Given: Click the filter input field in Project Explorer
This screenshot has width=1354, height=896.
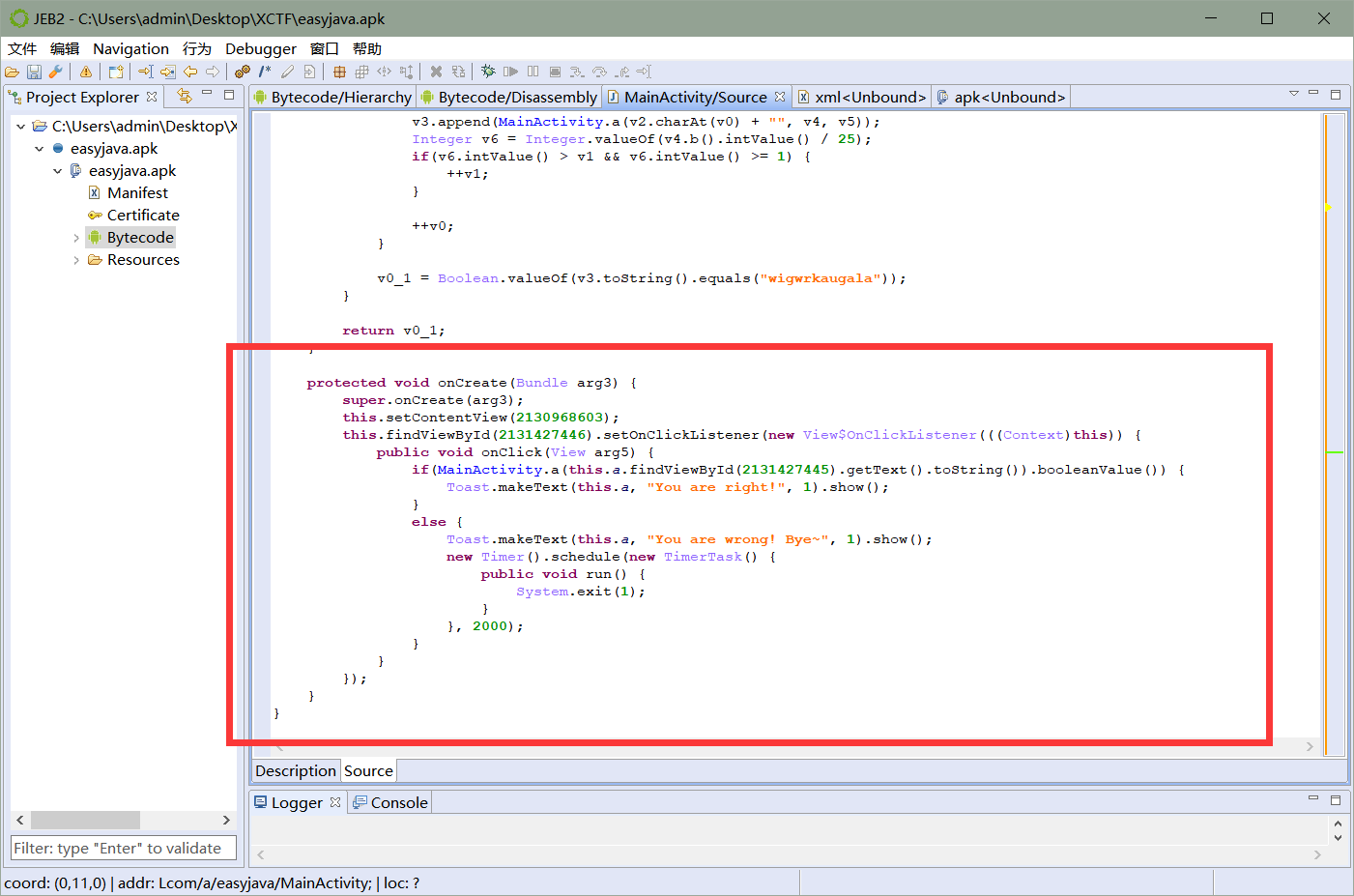Looking at the screenshot, I should [x=123, y=848].
